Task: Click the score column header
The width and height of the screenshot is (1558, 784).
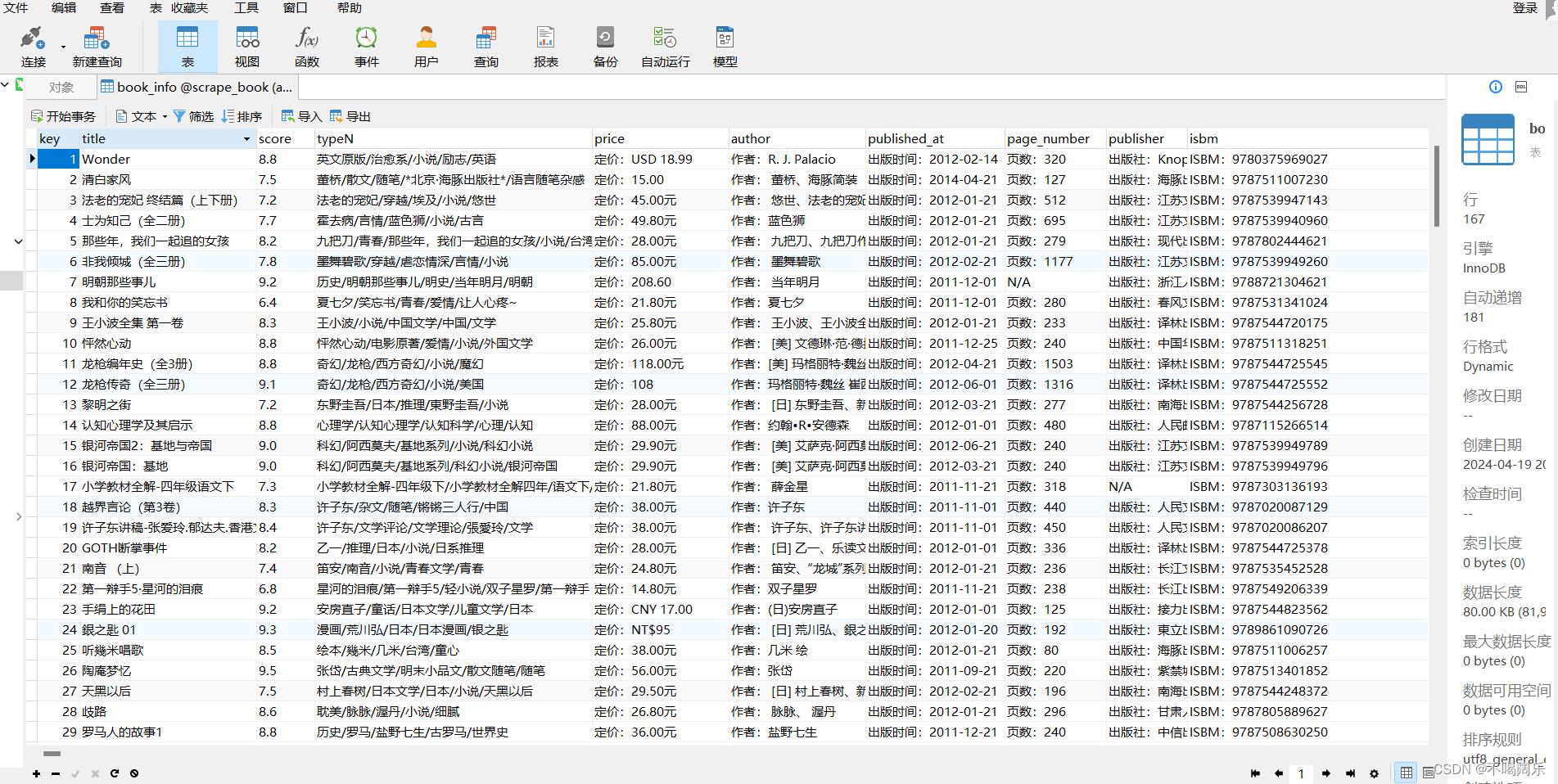Action: pos(284,139)
